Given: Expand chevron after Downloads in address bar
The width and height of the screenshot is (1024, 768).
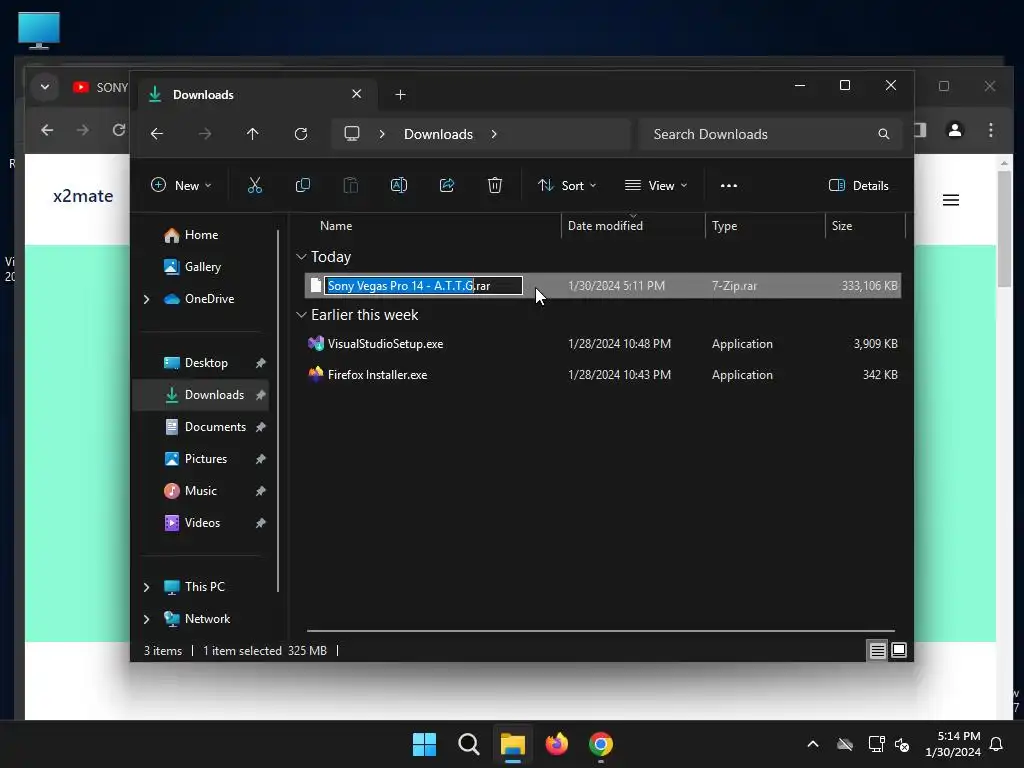Looking at the screenshot, I should [x=494, y=134].
